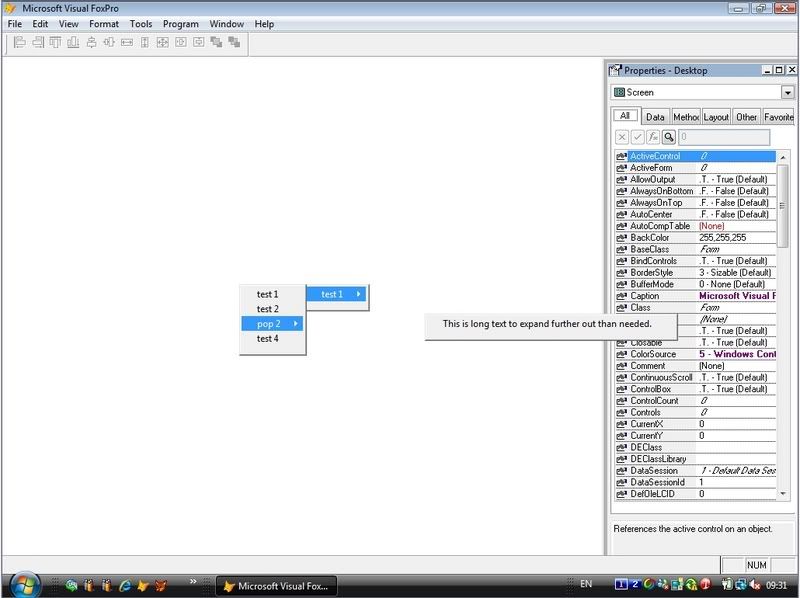Switch to the Layout tab
This screenshot has height=598, width=800.
click(x=716, y=117)
